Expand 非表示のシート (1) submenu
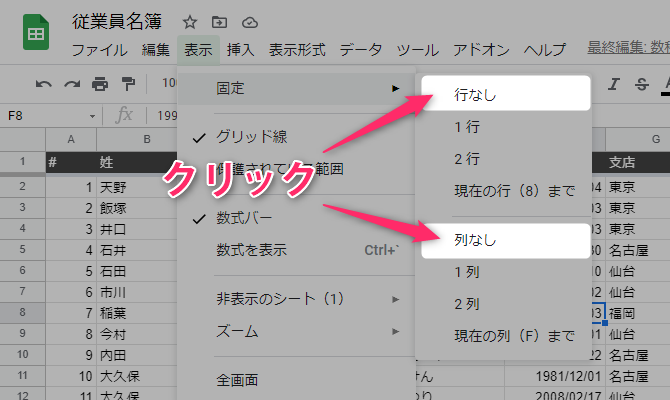 (297, 299)
